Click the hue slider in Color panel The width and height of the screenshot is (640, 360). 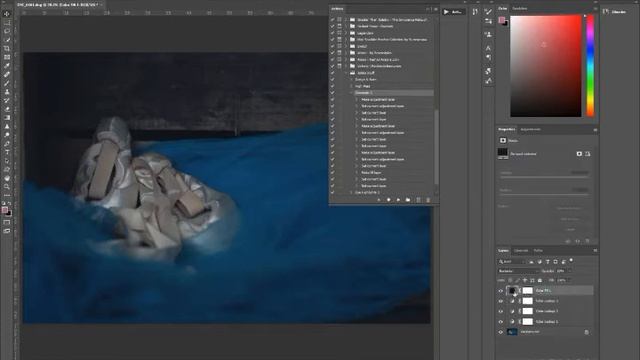click(x=590, y=66)
